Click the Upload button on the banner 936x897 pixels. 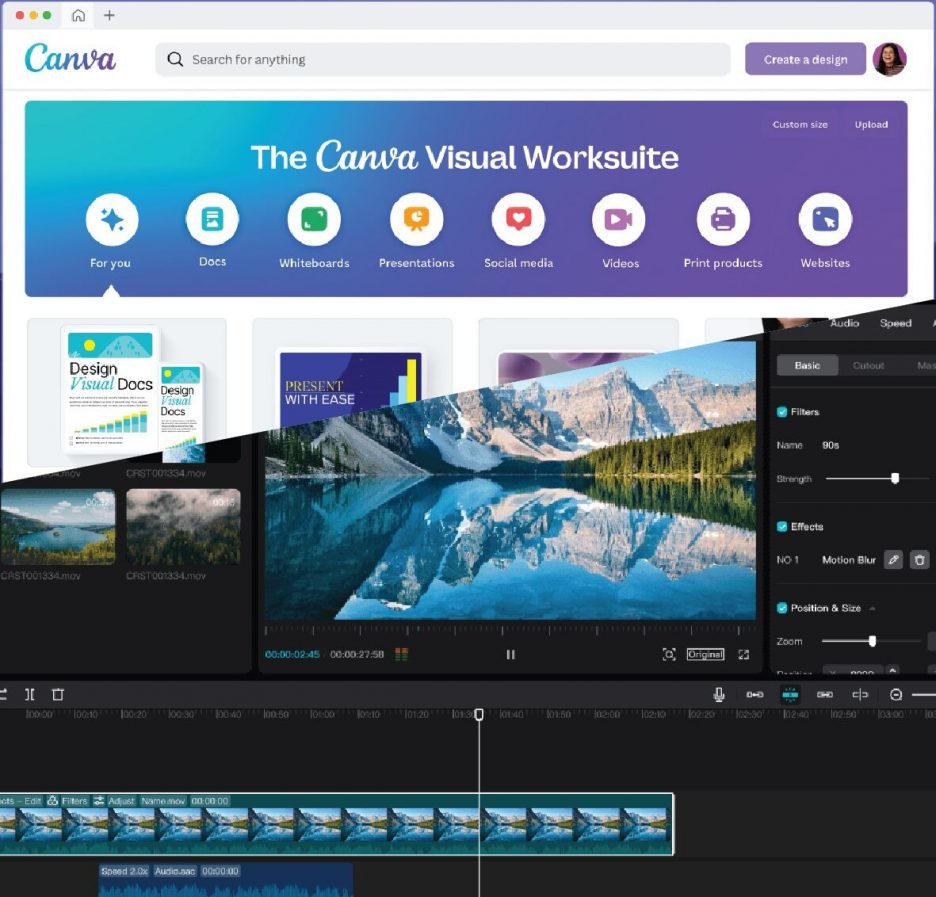[x=871, y=124]
